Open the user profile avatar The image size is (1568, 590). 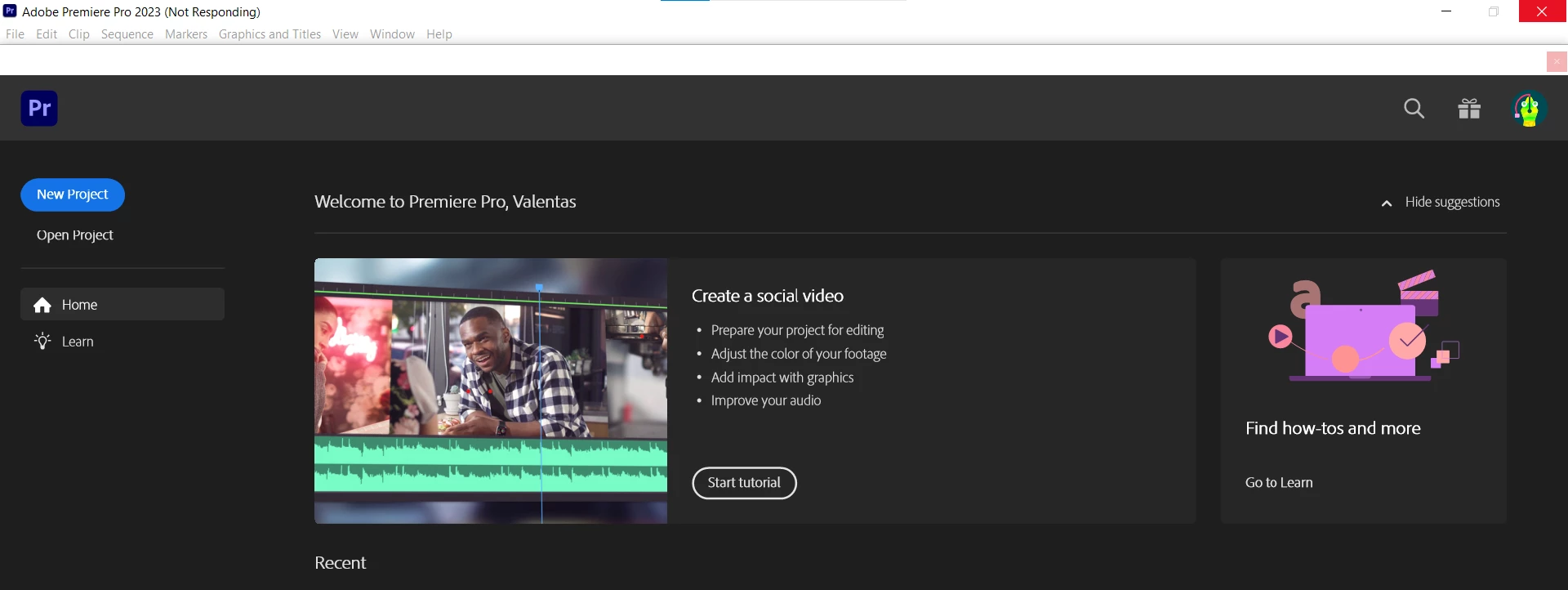(x=1529, y=109)
